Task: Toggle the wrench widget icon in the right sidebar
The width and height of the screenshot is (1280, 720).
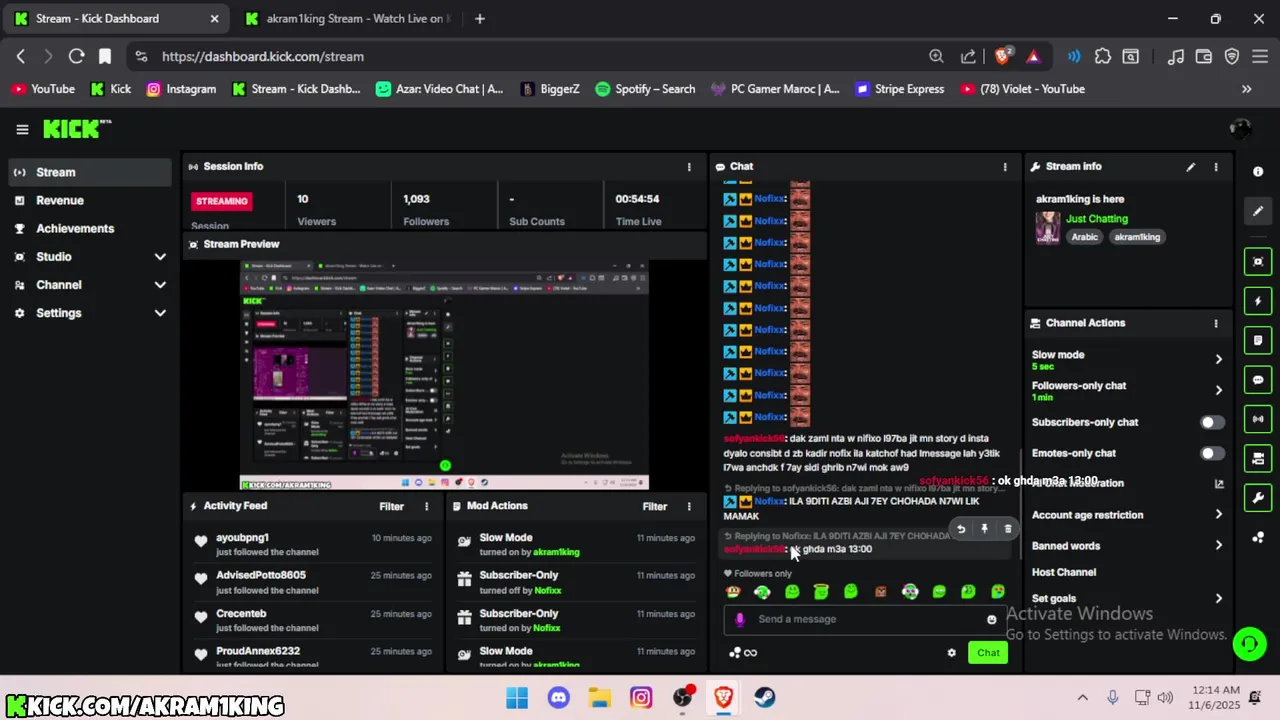Action: click(1258, 498)
